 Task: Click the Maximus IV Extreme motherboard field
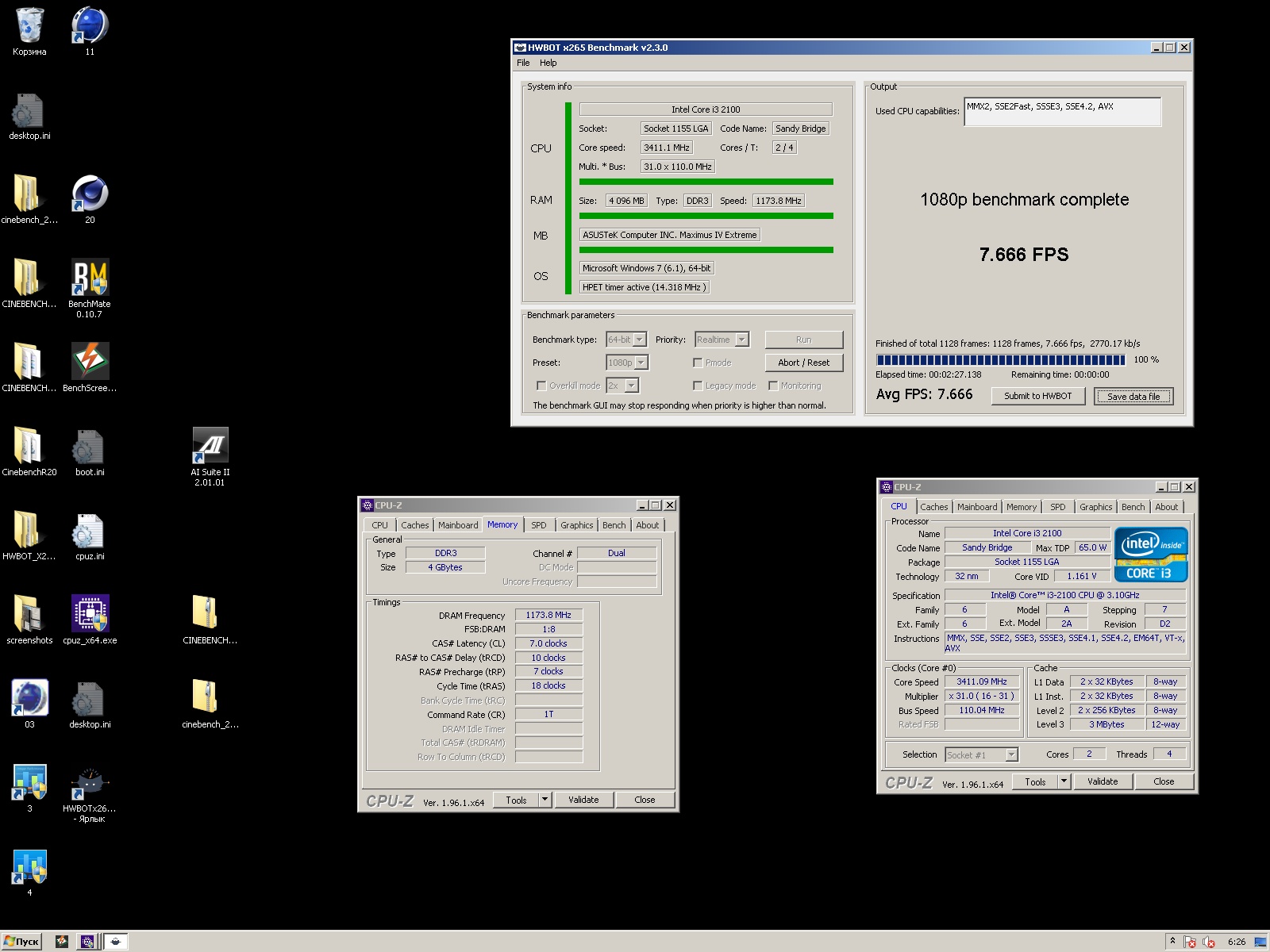[670, 235]
